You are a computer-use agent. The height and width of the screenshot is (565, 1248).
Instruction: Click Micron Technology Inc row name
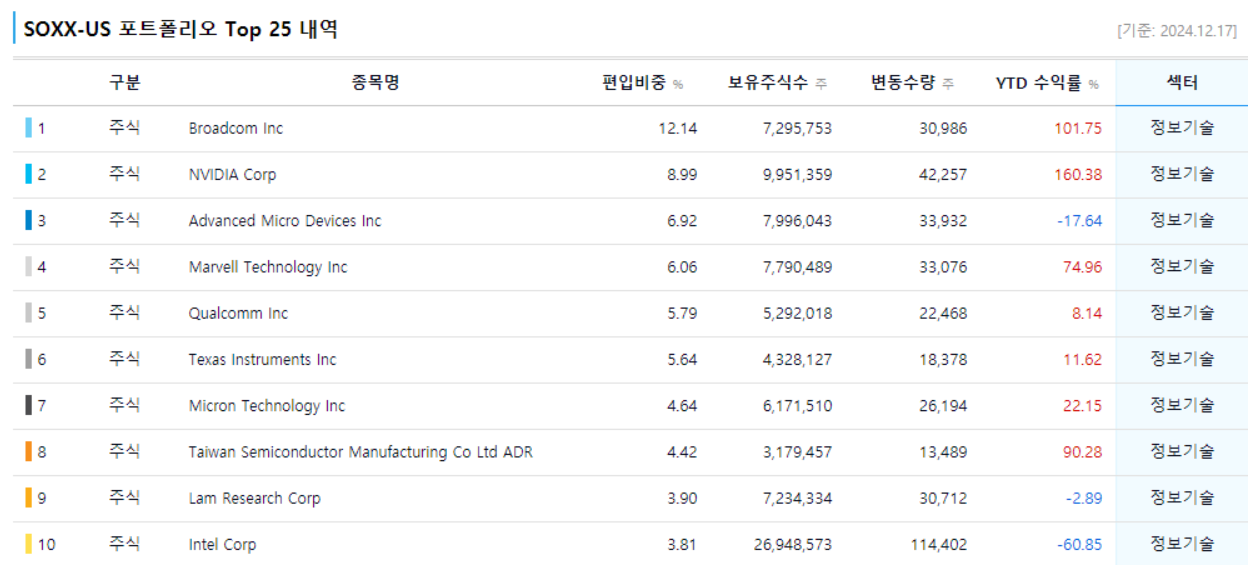point(267,406)
